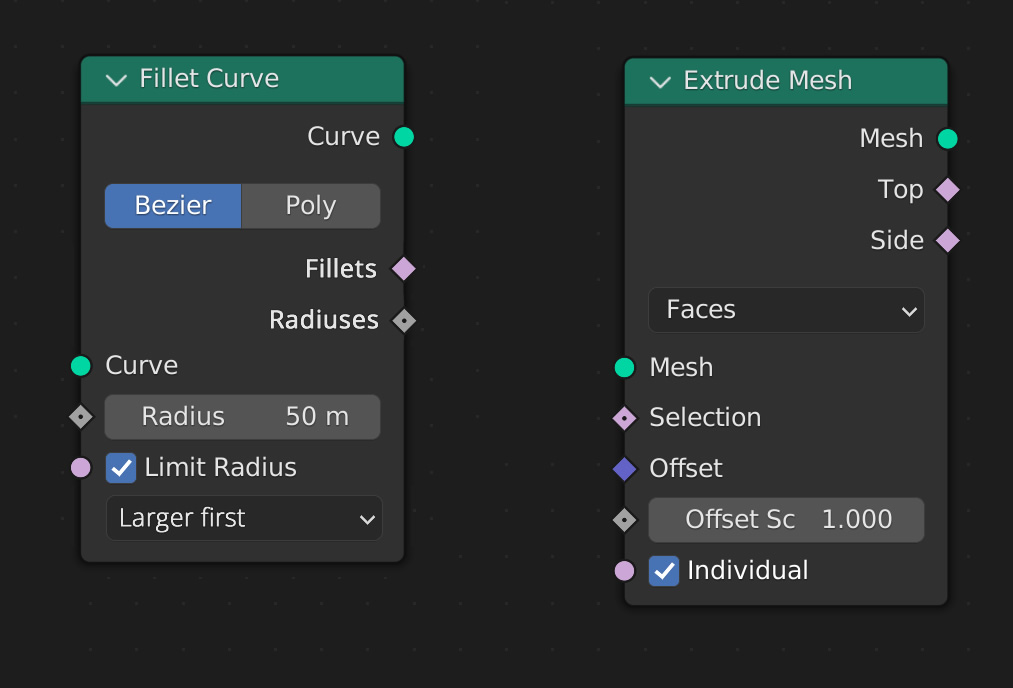This screenshot has width=1013, height=688.
Task: Open the Faces mode dropdown
Action: [786, 310]
